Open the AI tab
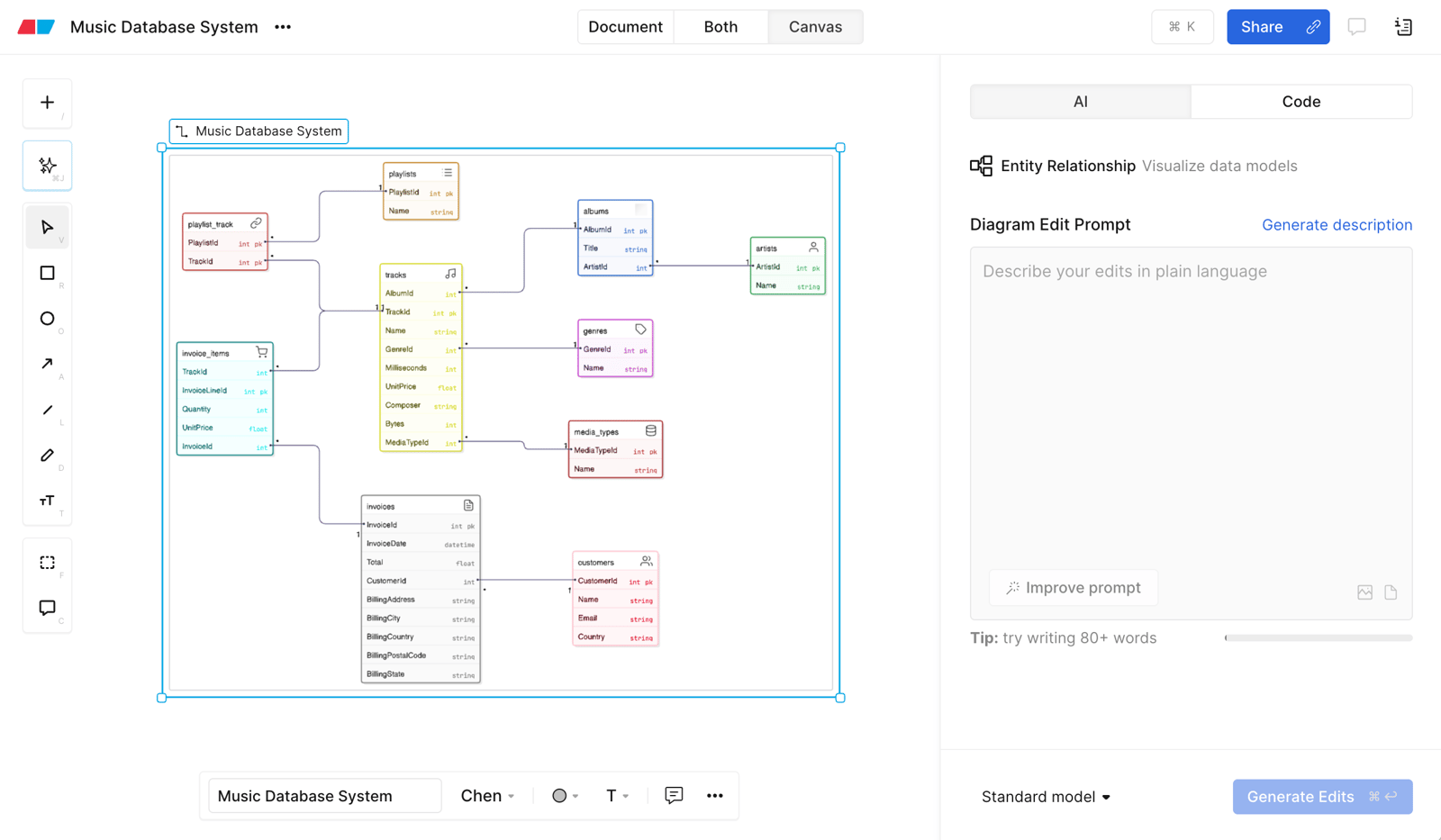1441x840 pixels. click(x=1080, y=102)
